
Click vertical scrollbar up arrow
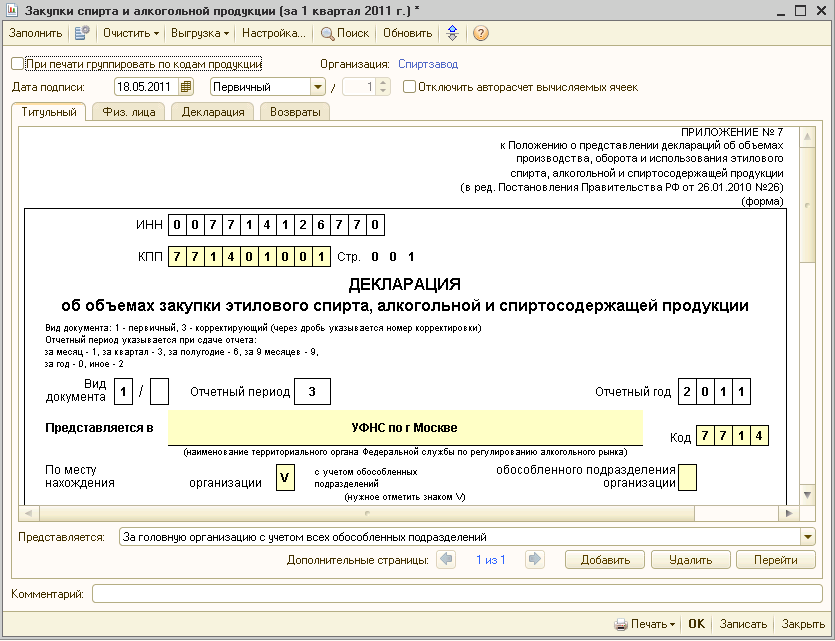click(807, 137)
